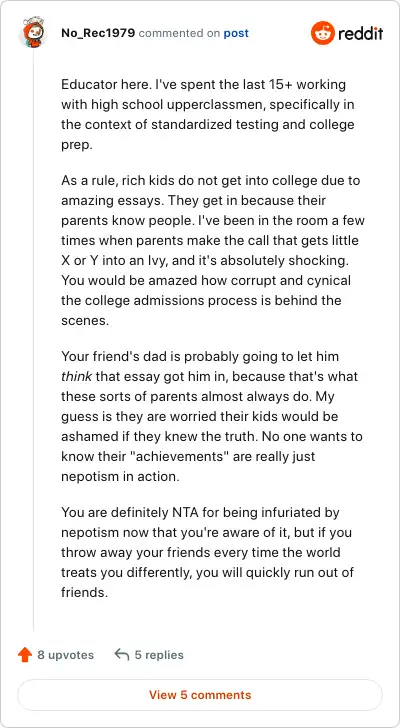Click the "5 replies" label
Screen dimensions: 400x728
[159, 655]
